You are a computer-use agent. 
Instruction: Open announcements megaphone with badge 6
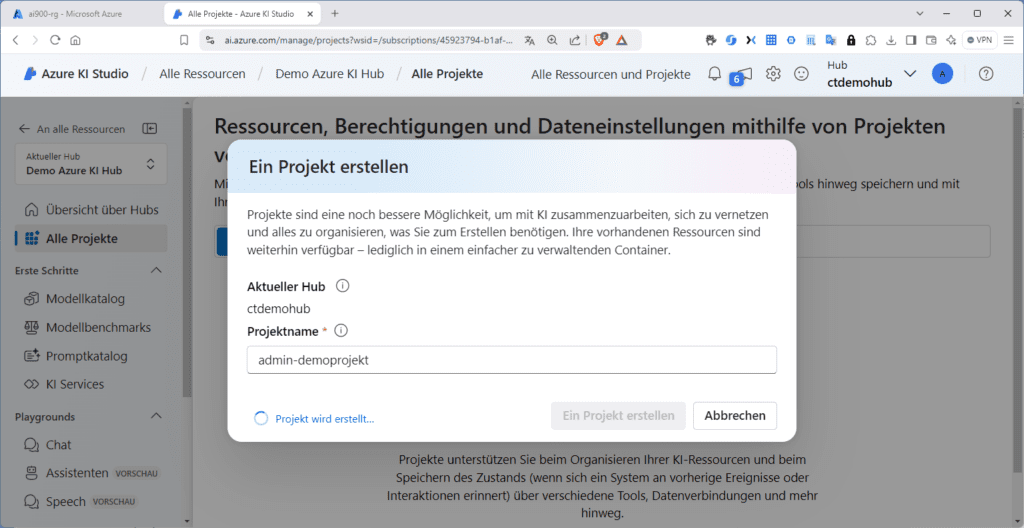pyautogui.click(x=743, y=74)
